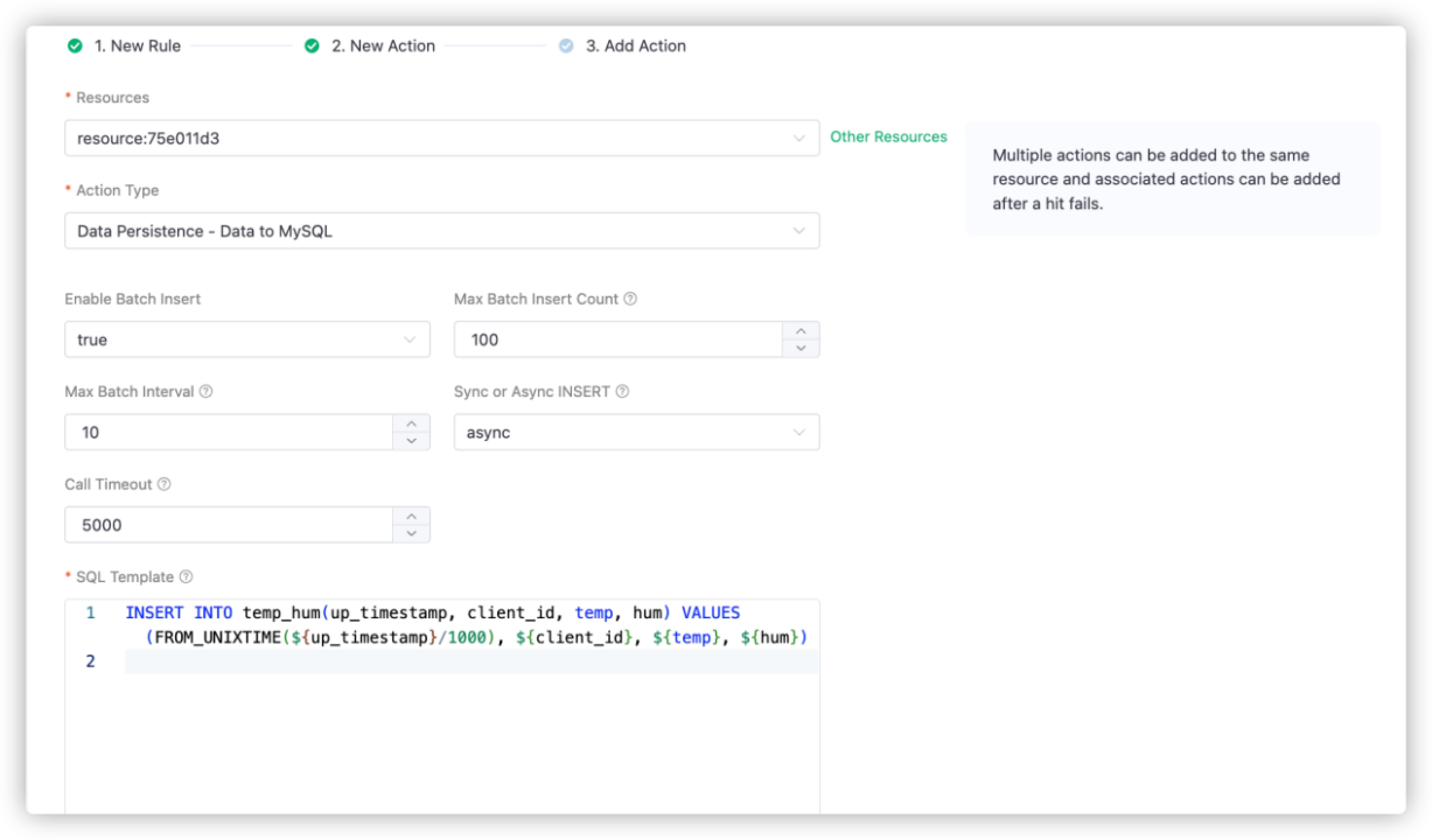Click help icon beside SQL Template

pos(186,577)
